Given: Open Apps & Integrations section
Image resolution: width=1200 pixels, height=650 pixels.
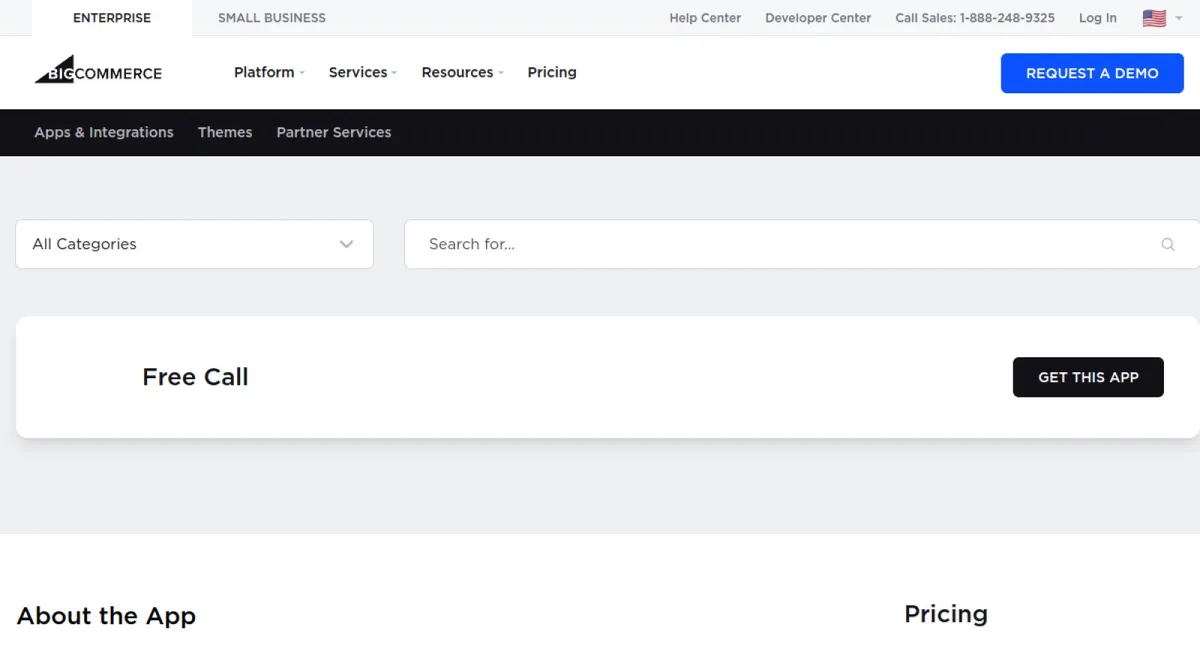Looking at the screenshot, I should pyautogui.click(x=104, y=132).
